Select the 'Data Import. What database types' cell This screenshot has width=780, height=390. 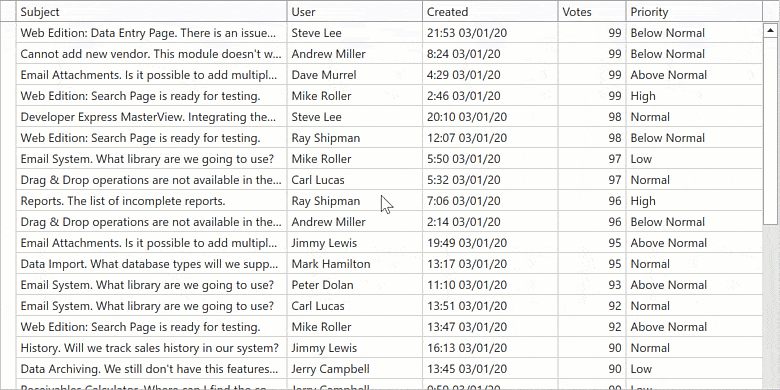[x=151, y=264]
